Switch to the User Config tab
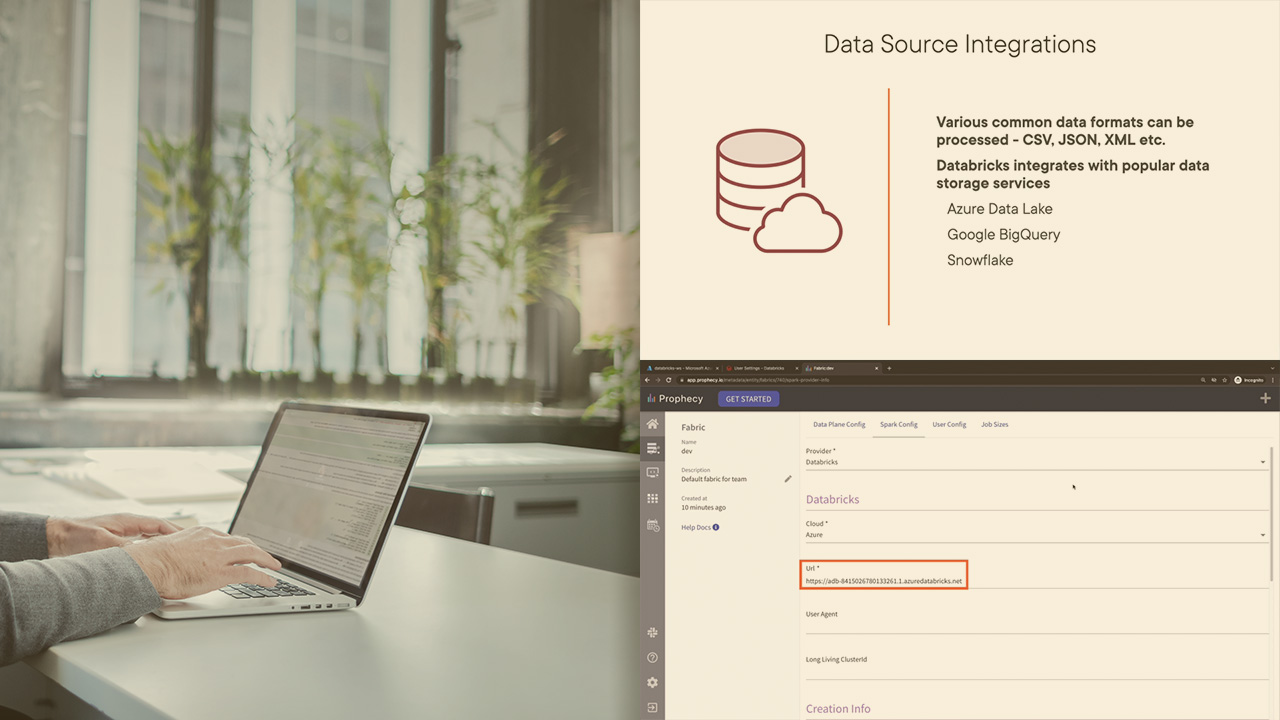This screenshot has width=1280, height=720. (949, 424)
